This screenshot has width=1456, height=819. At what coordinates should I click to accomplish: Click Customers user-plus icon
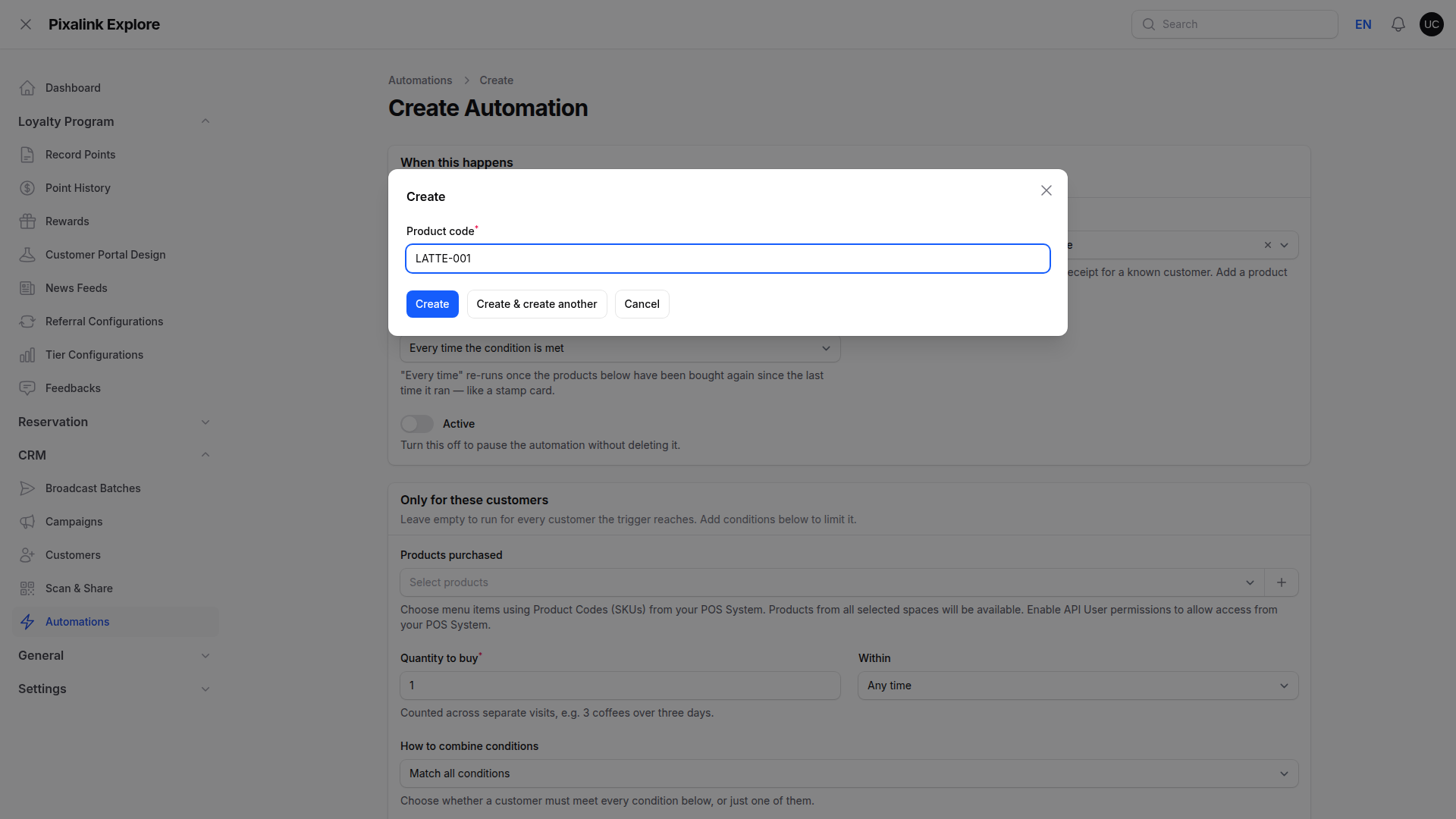pyautogui.click(x=27, y=555)
